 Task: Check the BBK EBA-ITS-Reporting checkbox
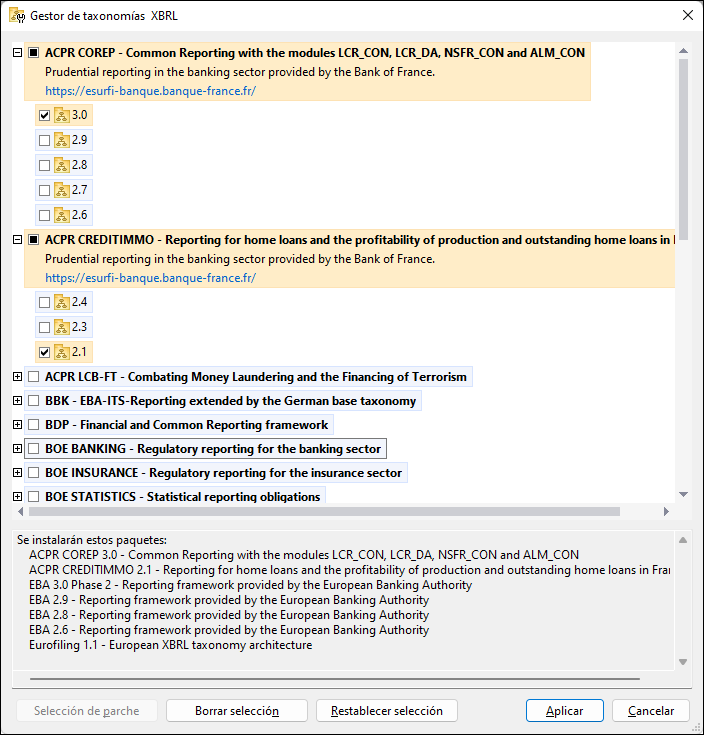pos(34,401)
